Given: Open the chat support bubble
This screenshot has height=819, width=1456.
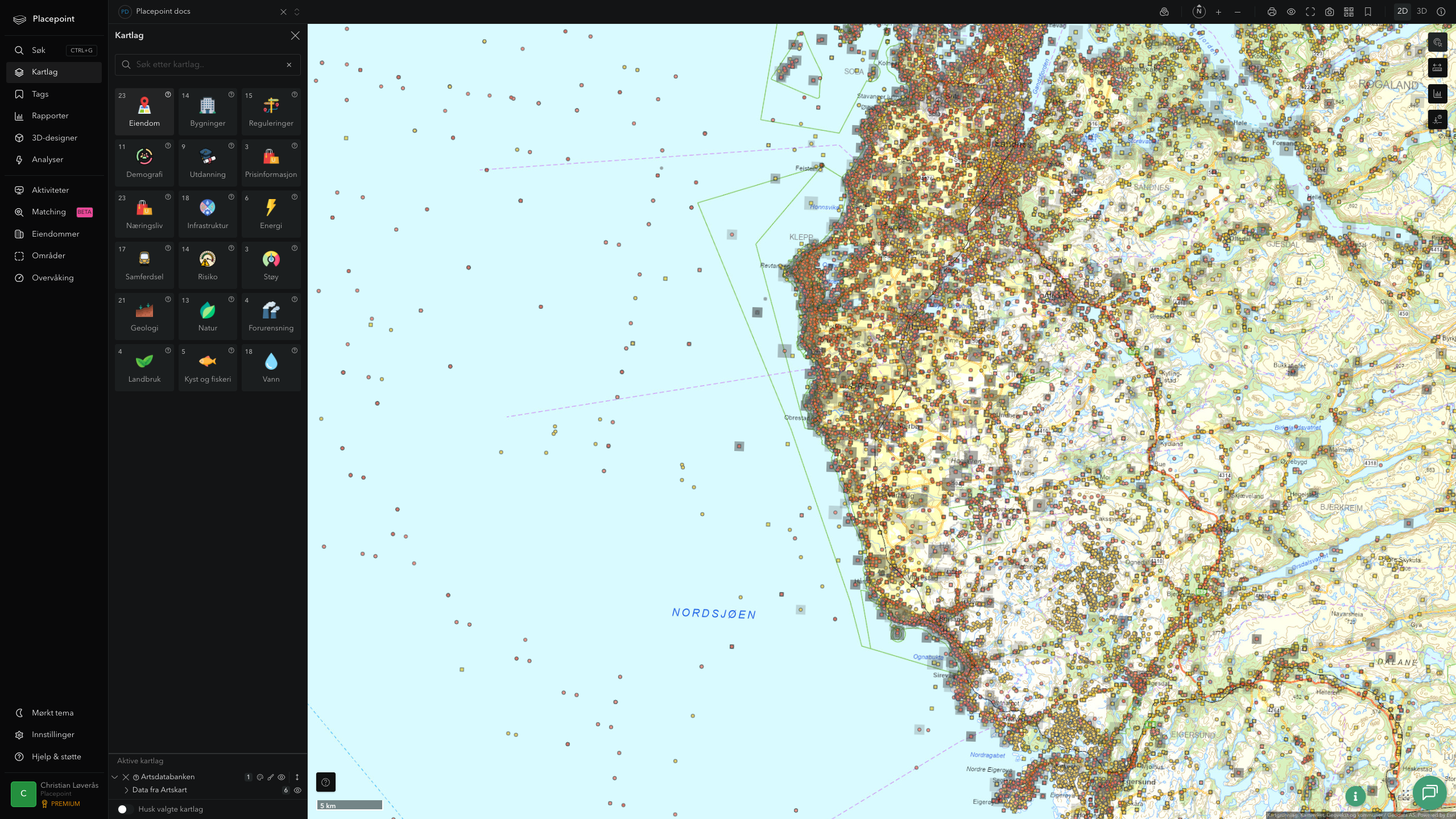Looking at the screenshot, I should (x=1430, y=792).
